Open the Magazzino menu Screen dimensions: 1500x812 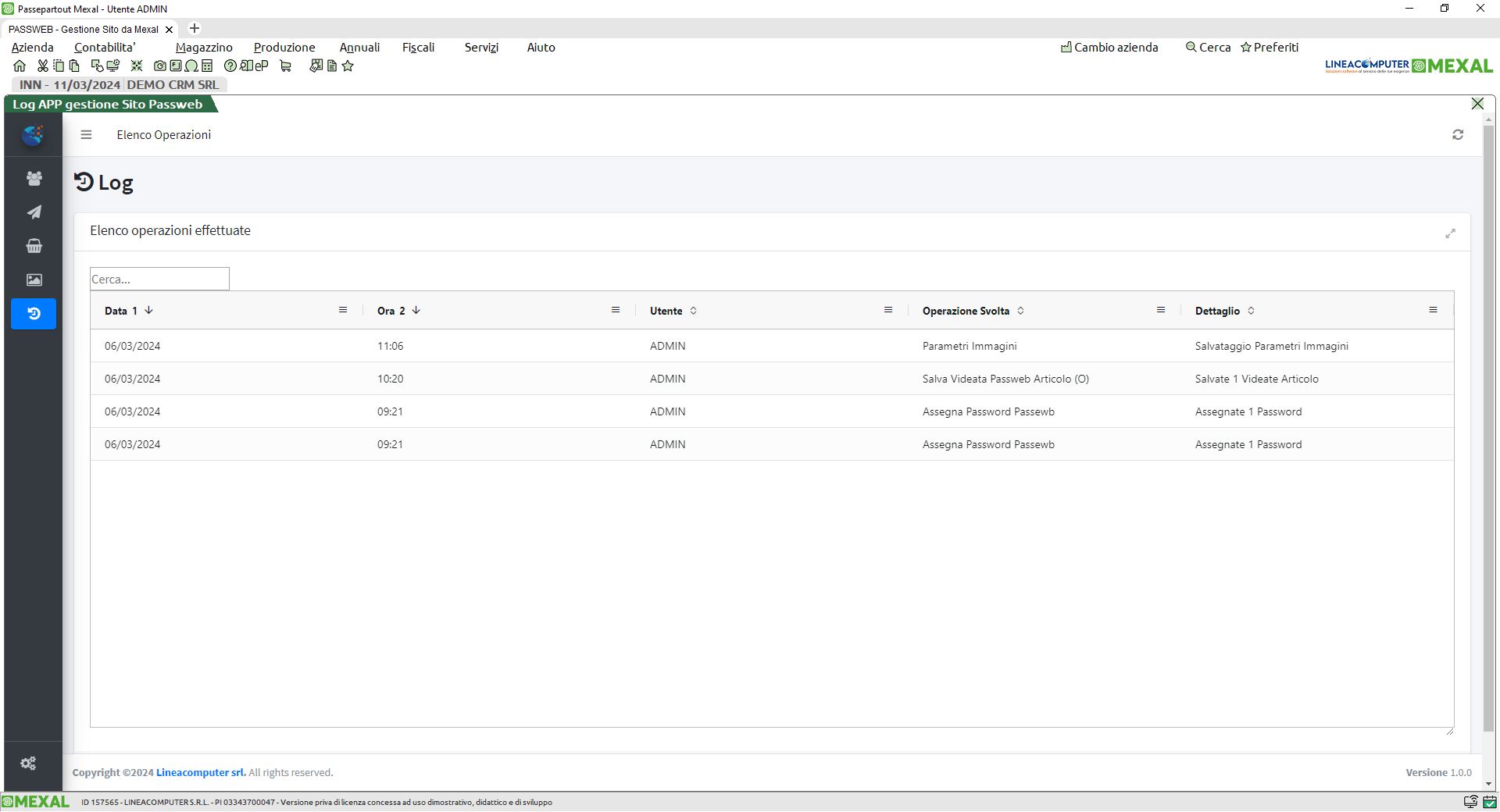click(204, 48)
